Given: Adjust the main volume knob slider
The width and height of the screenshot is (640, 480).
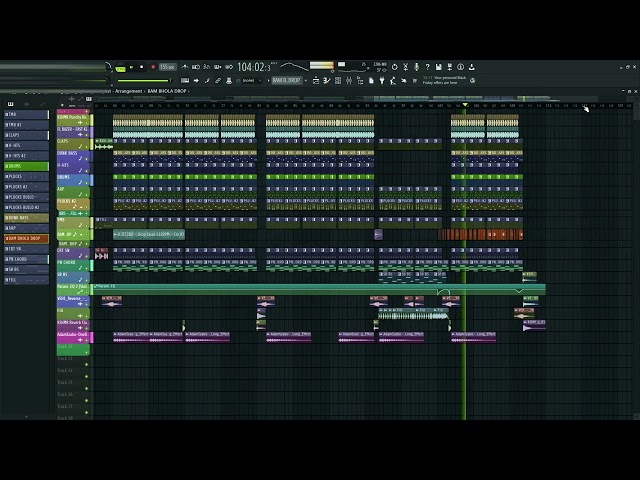Looking at the screenshot, I should [144, 80].
